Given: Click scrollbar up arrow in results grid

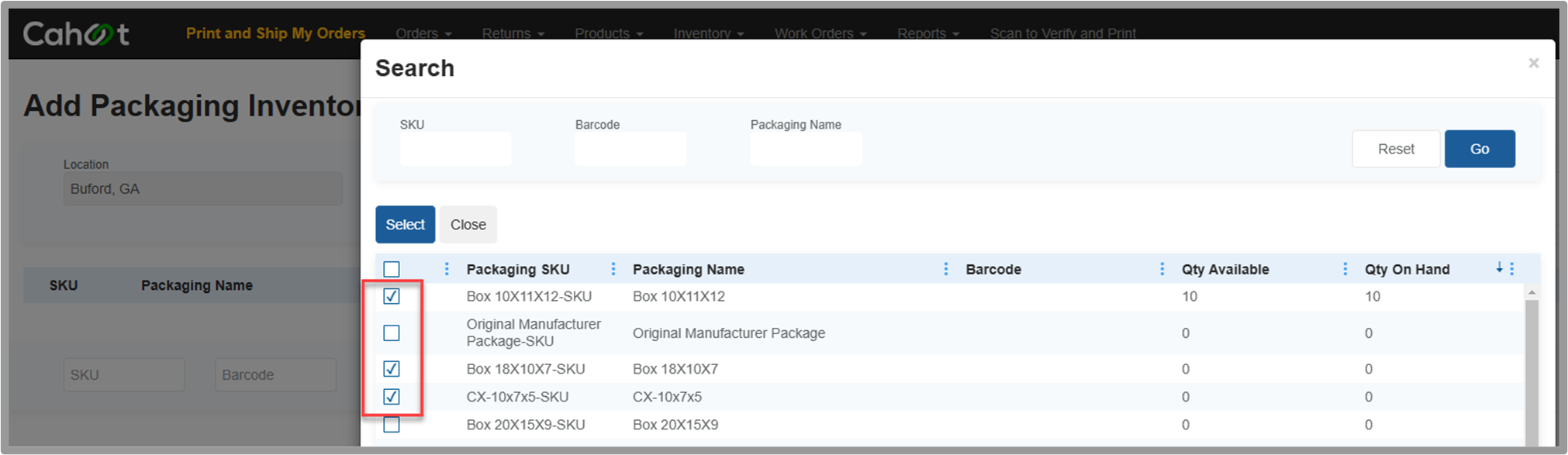Looking at the screenshot, I should (1532, 292).
